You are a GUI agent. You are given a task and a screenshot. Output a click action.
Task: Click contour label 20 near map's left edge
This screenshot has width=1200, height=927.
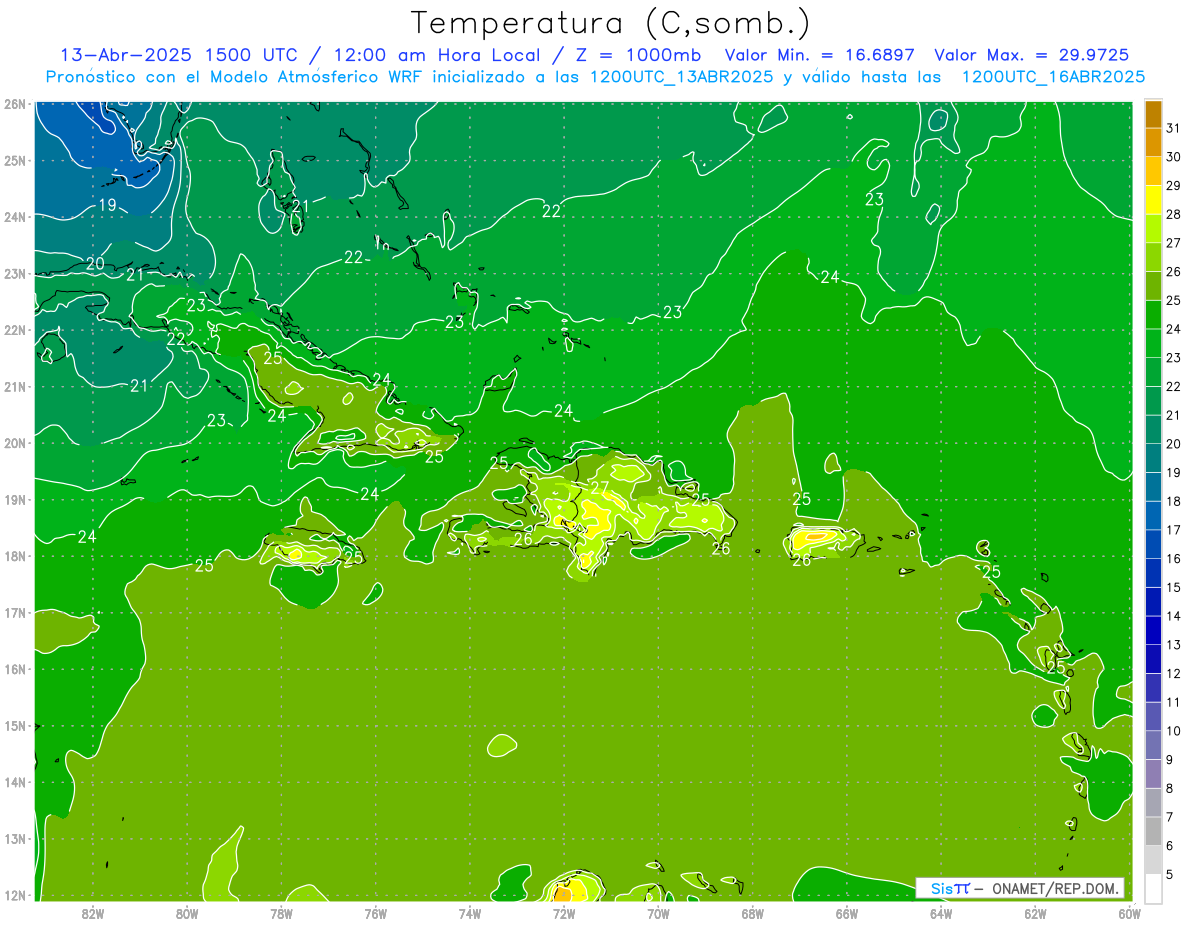94,264
